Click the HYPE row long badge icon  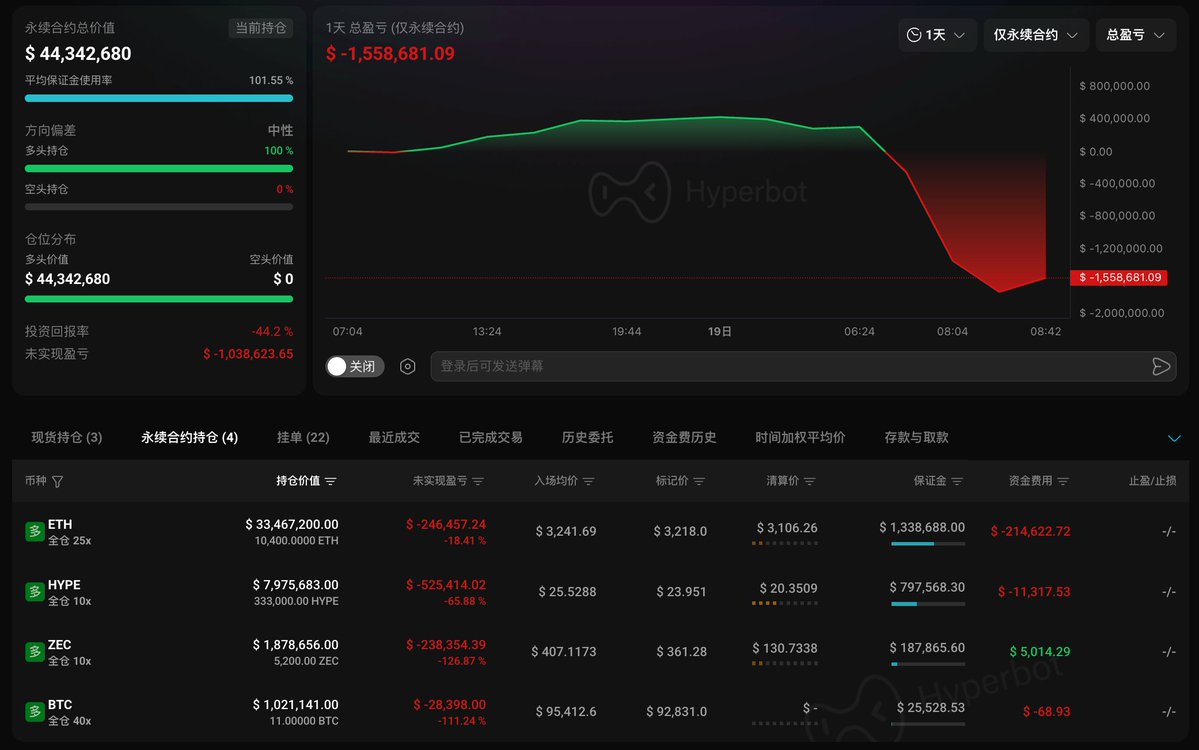coord(34,592)
